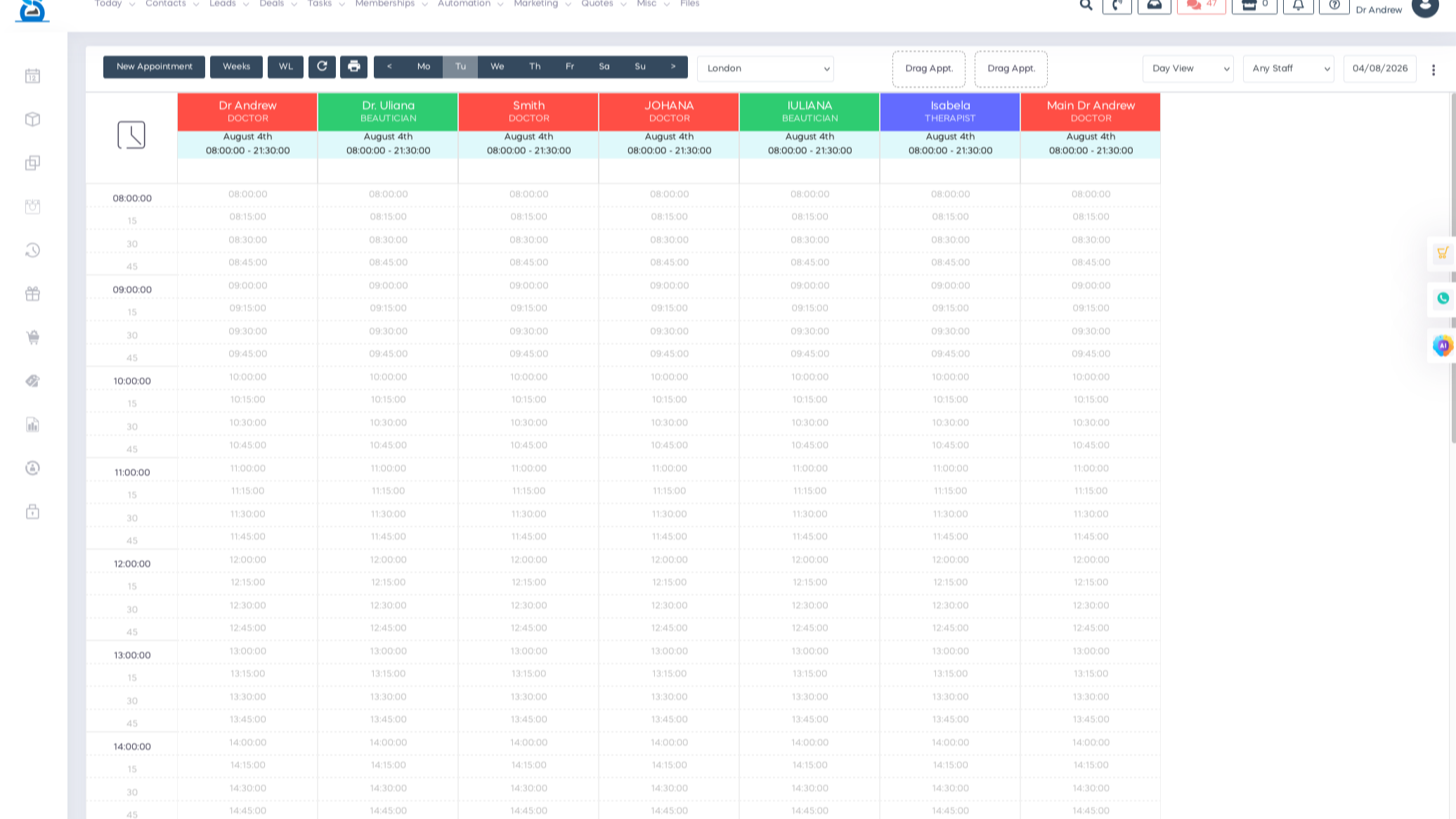Click the 09:30:00 slot under Smith
This screenshot has width=1456, height=819.
(528, 331)
